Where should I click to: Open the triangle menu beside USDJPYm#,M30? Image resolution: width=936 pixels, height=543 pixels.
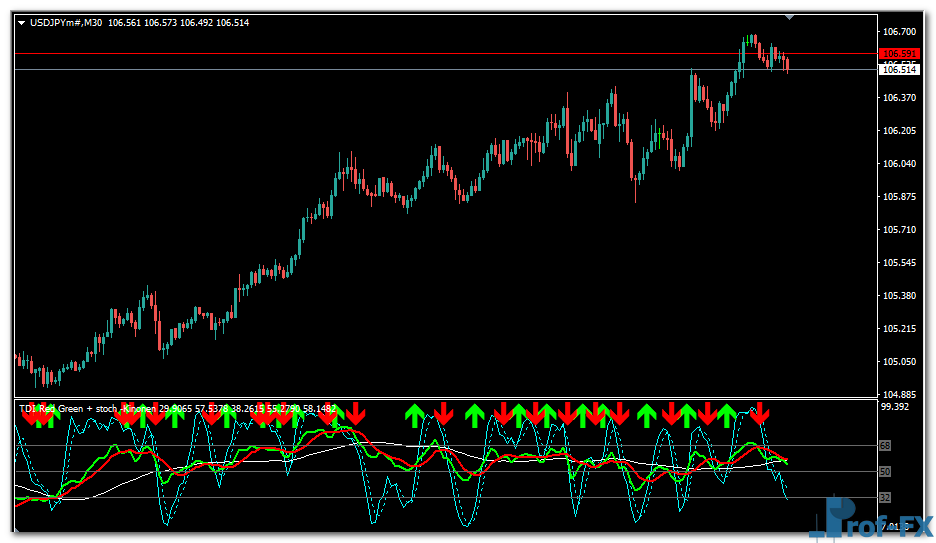point(22,22)
